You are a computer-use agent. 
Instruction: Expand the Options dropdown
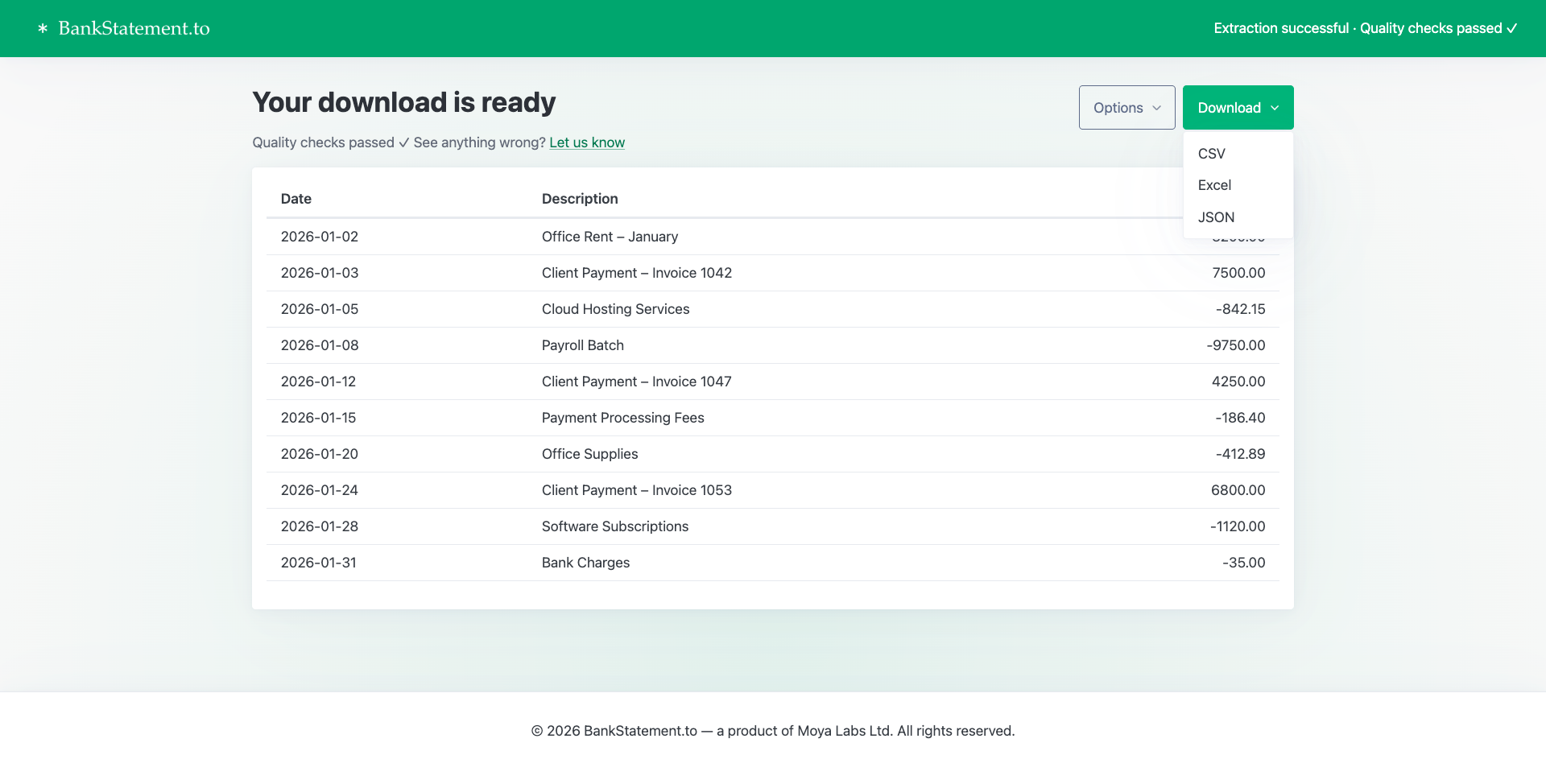(1126, 108)
